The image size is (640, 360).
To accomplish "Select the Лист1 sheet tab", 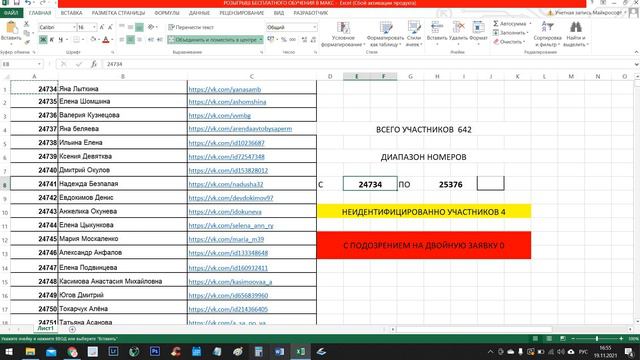I will point(45,328).
